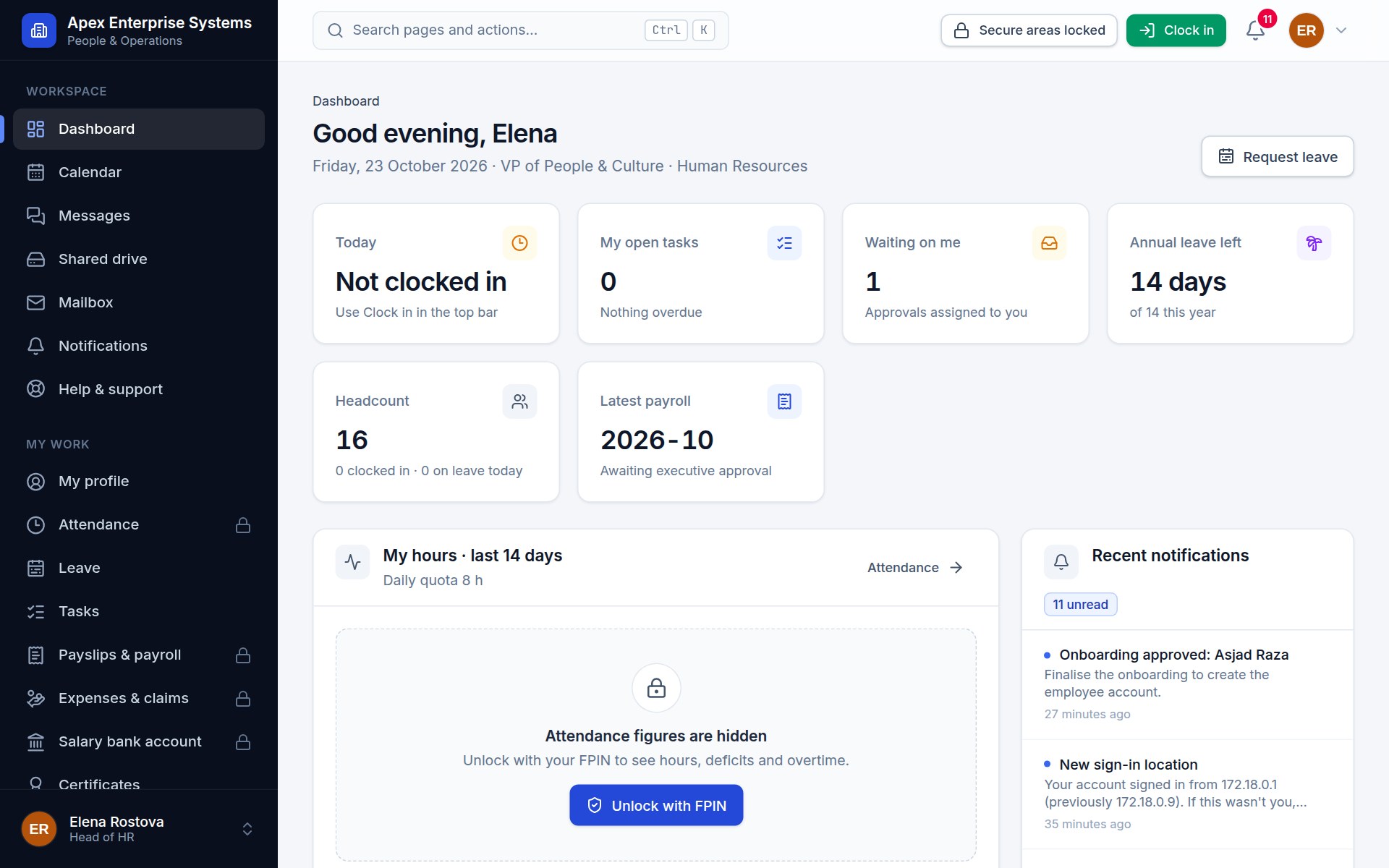This screenshot has height=868, width=1389.
Task: Open Shared drive in the sidebar
Action: (x=139, y=259)
